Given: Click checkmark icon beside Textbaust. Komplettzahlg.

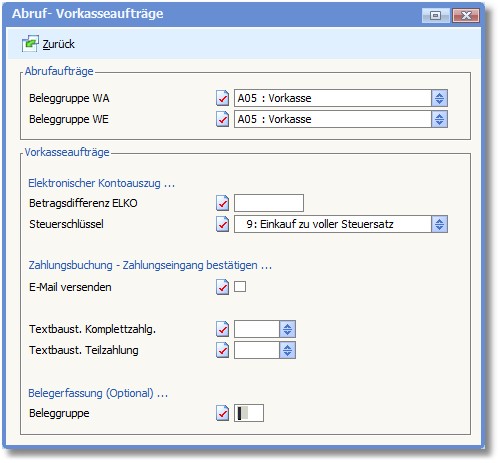Looking at the screenshot, I should [x=222, y=329].
